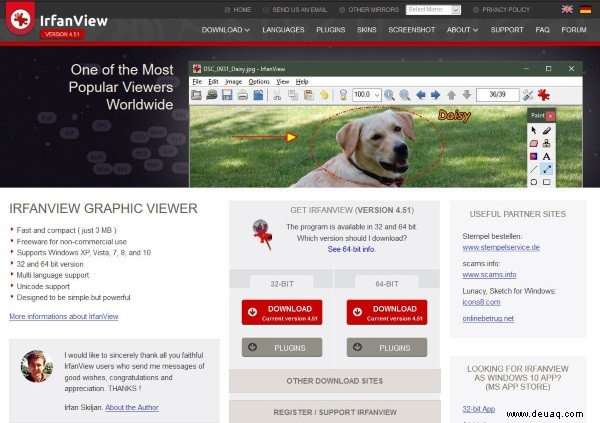The height and width of the screenshot is (423, 600).
Task: Click the Open folder icon in IrfanView toolbar
Action: click(196, 95)
